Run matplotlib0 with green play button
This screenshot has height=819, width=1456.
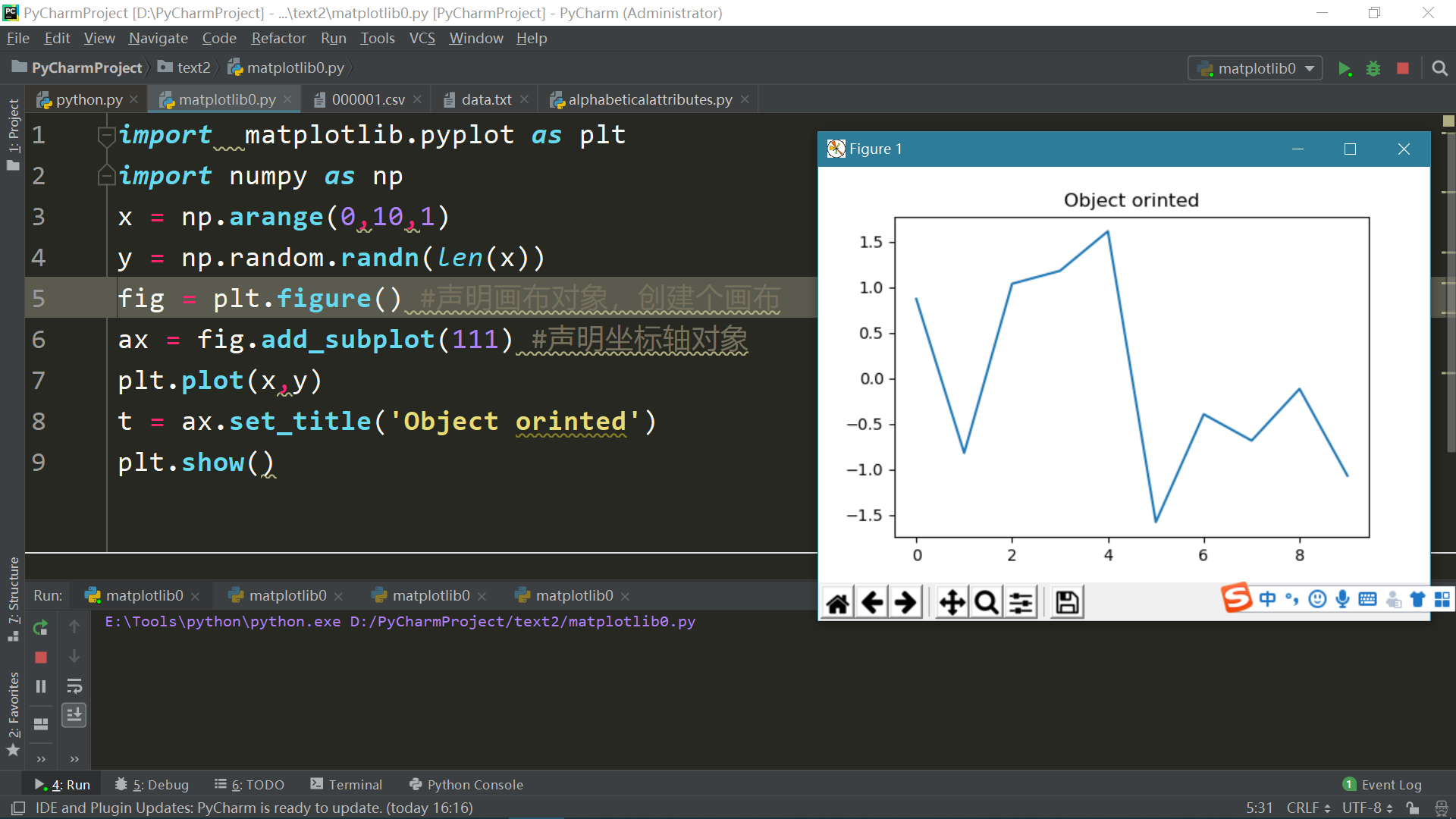1345,69
